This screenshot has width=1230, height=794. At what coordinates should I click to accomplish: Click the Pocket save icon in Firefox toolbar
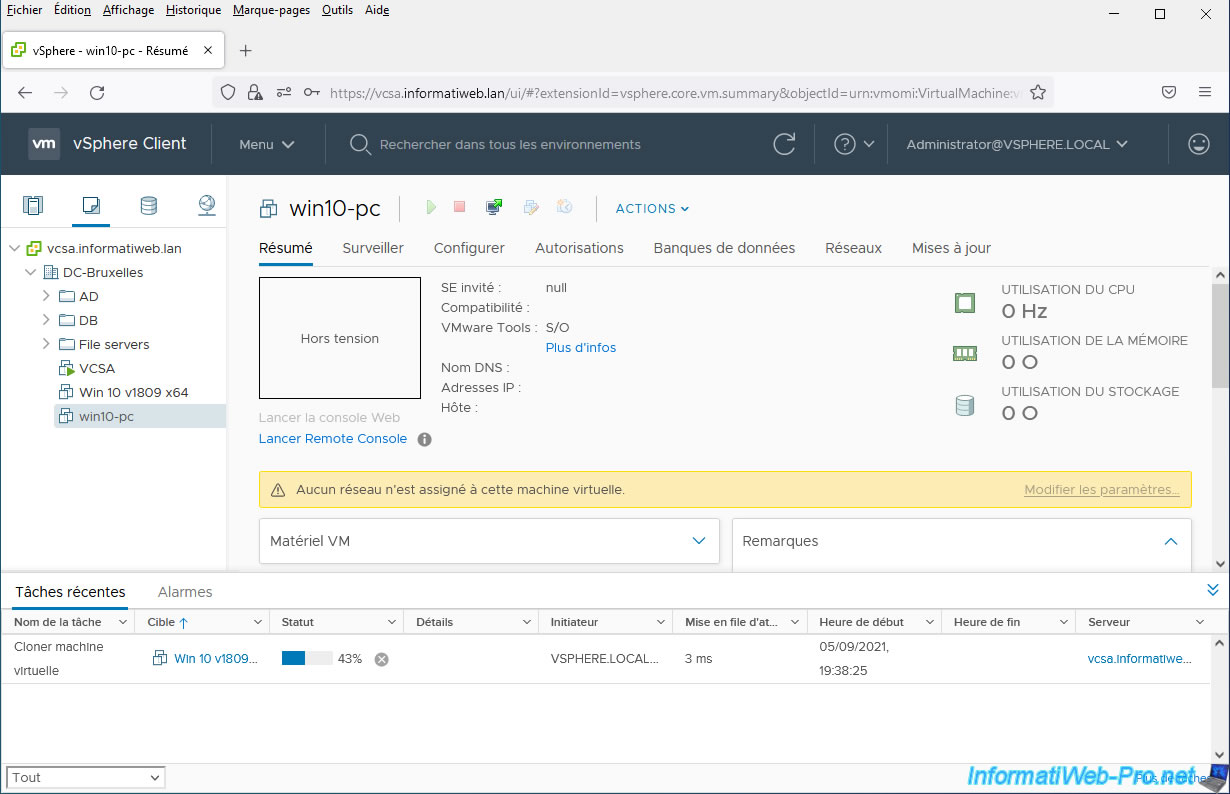tap(1169, 92)
